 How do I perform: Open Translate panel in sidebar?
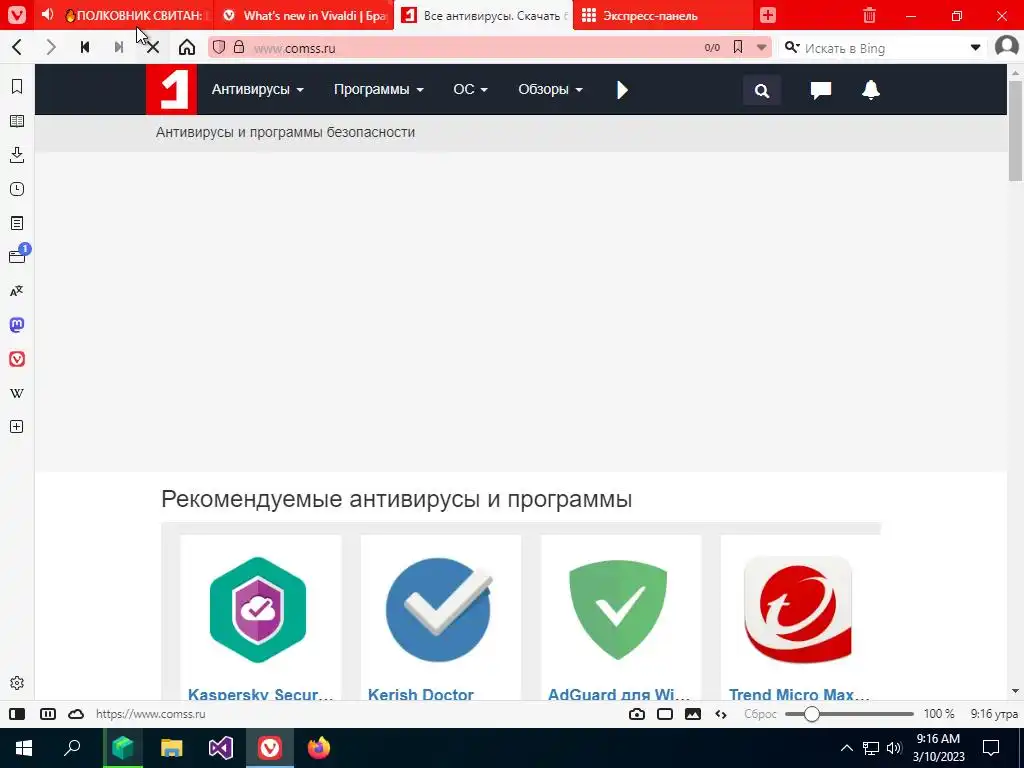[17, 291]
